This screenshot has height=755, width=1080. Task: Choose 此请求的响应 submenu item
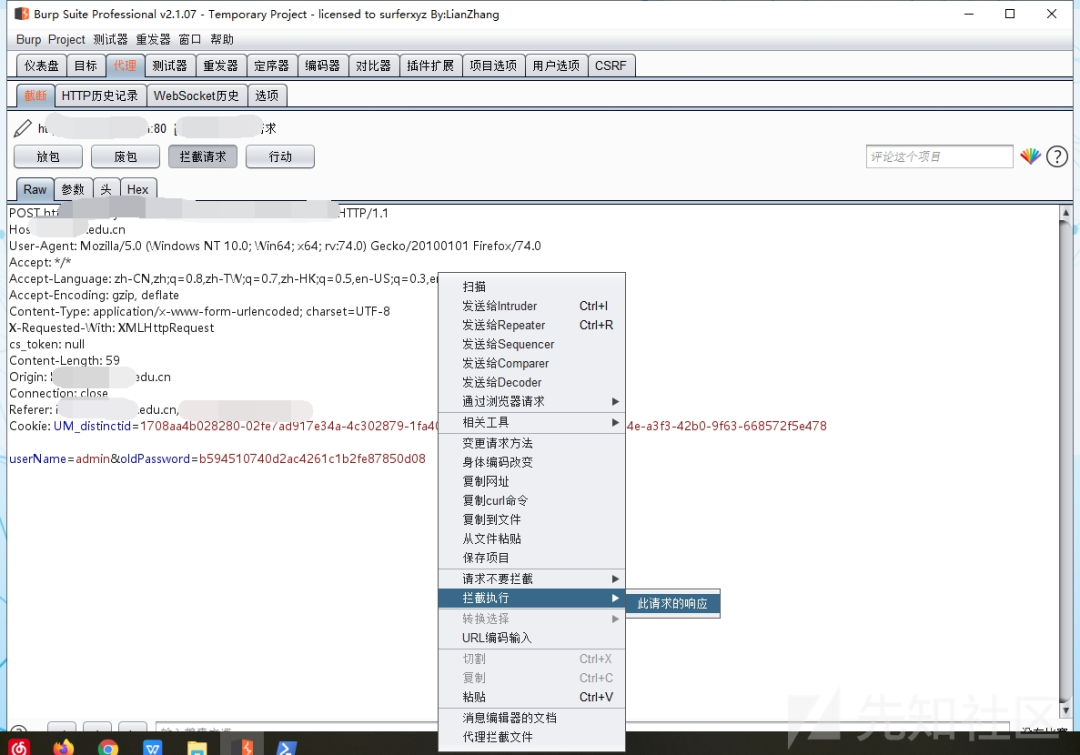[x=673, y=603]
